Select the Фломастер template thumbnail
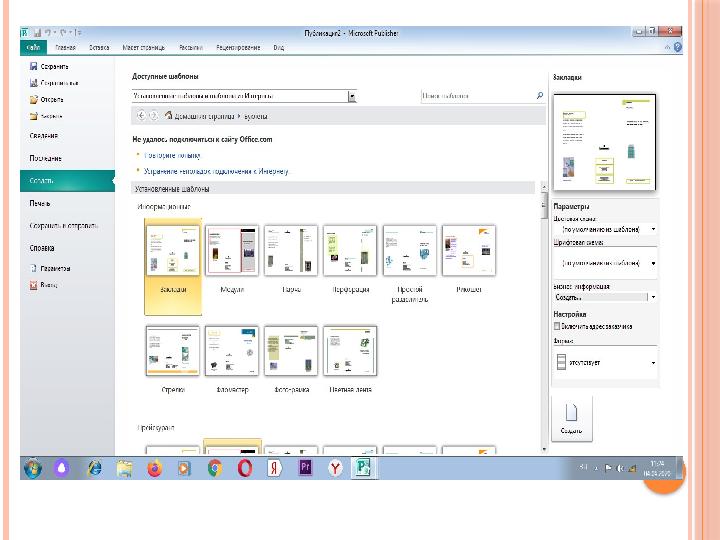720x540 pixels. tap(232, 351)
